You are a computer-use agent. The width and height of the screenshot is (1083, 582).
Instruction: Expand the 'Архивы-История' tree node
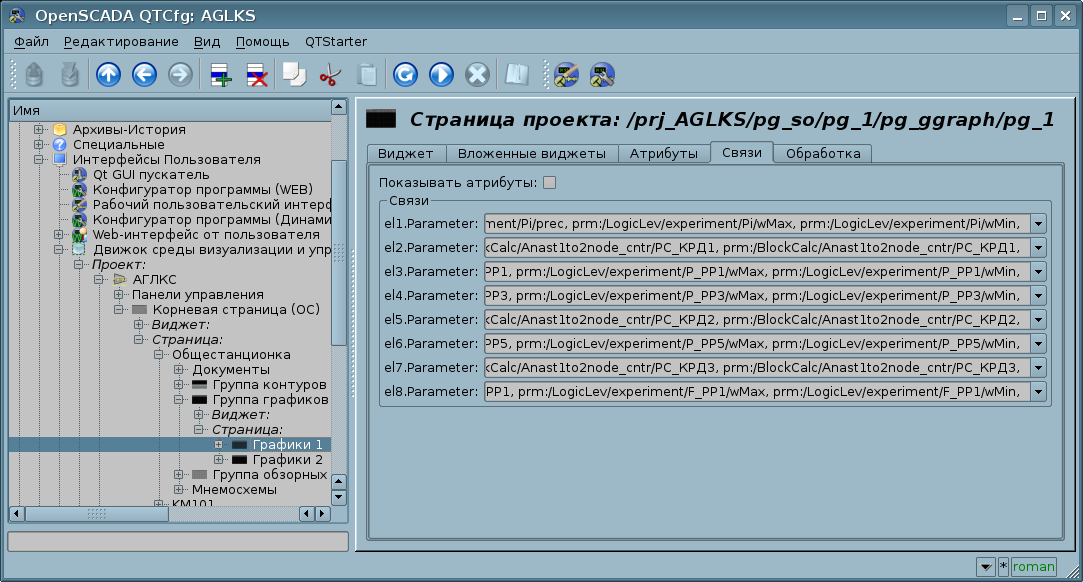click(x=39, y=130)
